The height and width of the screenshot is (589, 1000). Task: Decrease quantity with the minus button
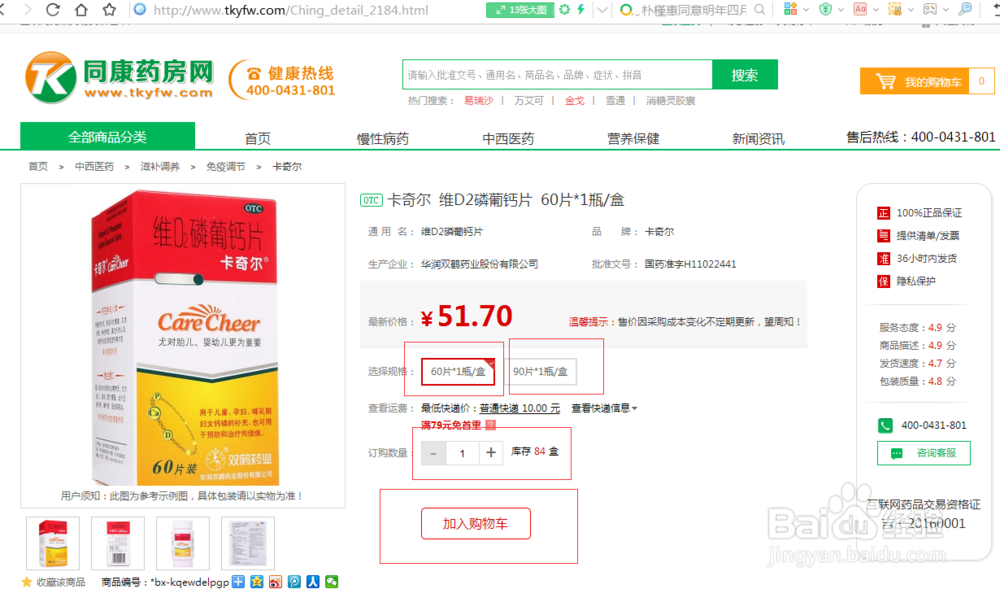click(433, 453)
